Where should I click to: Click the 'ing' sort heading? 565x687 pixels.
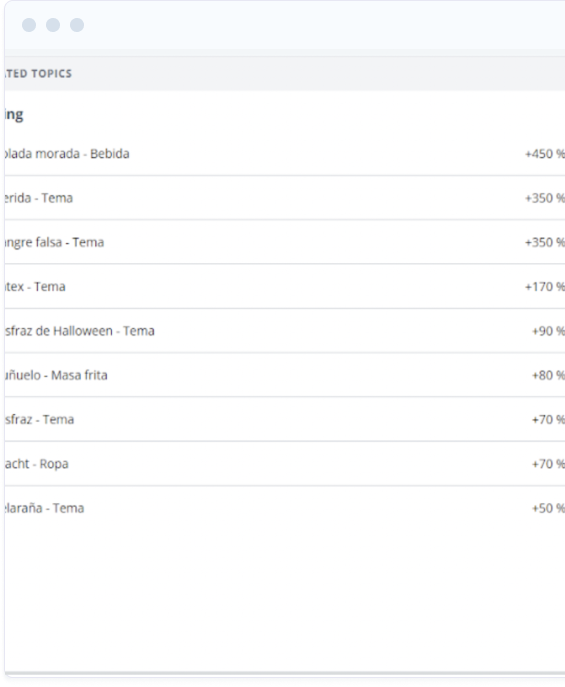pos(14,115)
